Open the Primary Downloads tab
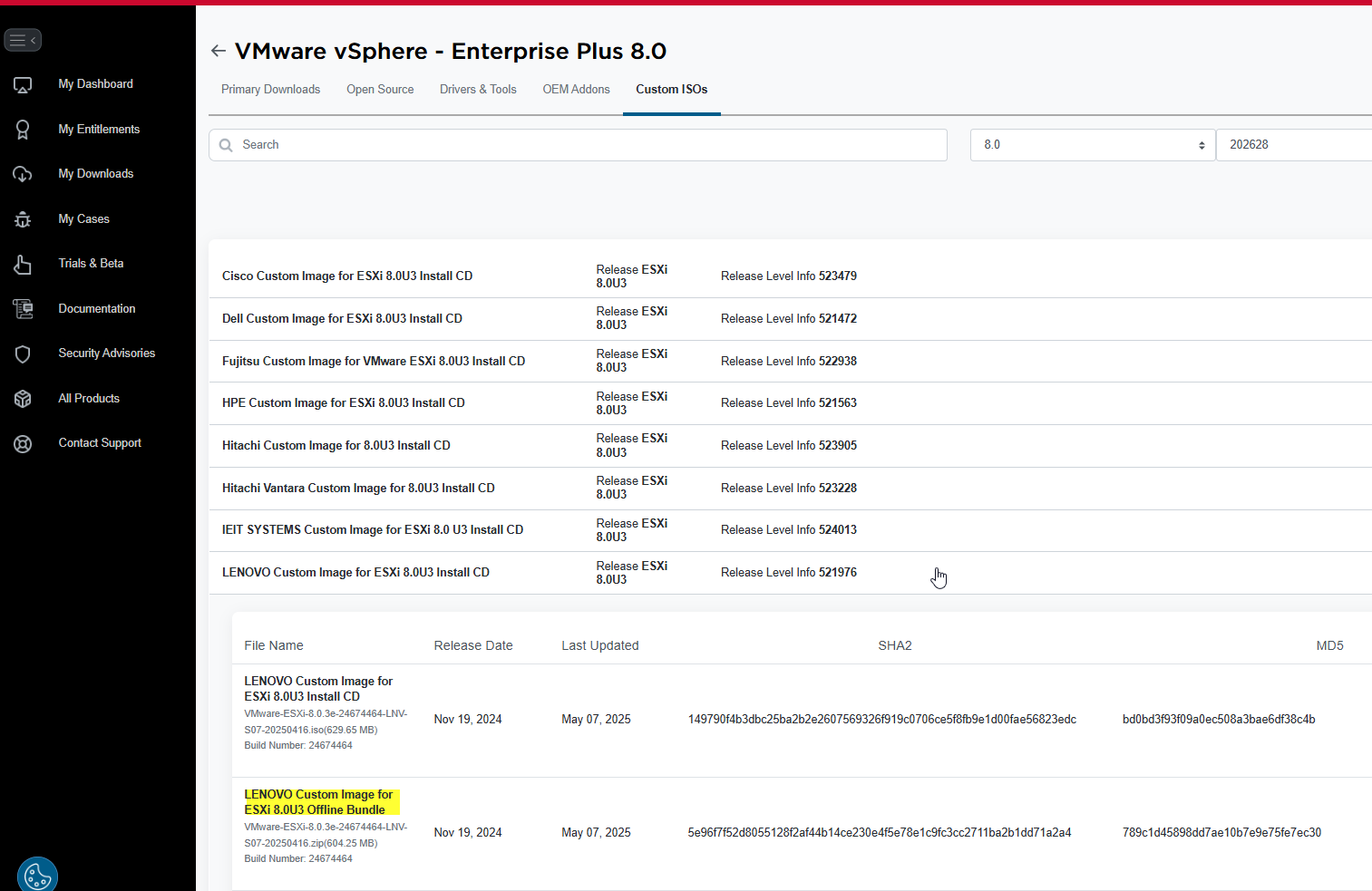Viewport: 1372px width, 891px height. 270,89
